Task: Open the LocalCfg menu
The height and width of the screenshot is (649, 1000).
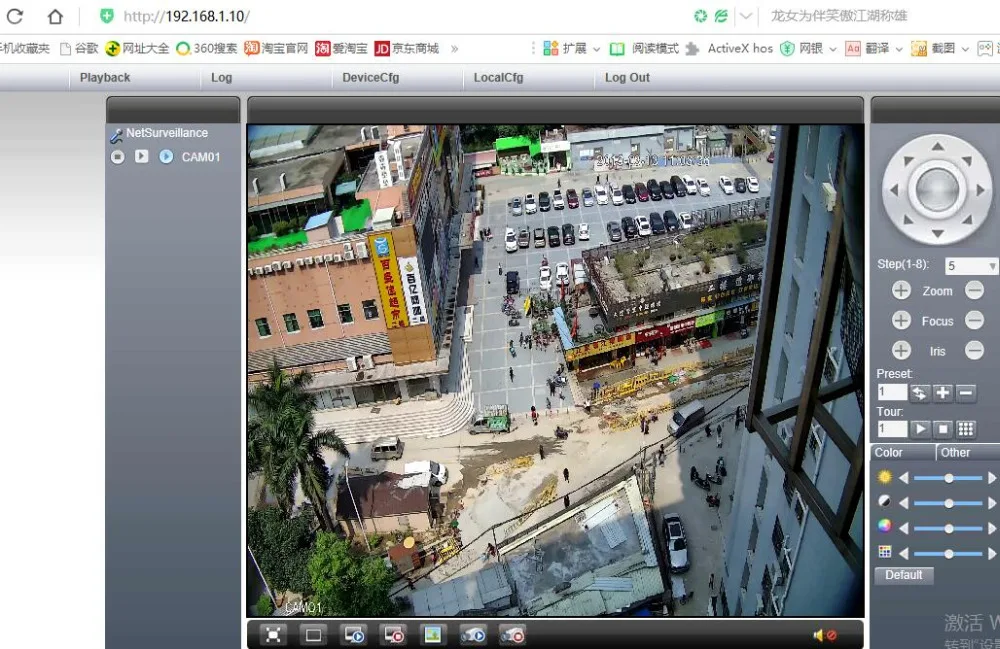Action: point(498,78)
